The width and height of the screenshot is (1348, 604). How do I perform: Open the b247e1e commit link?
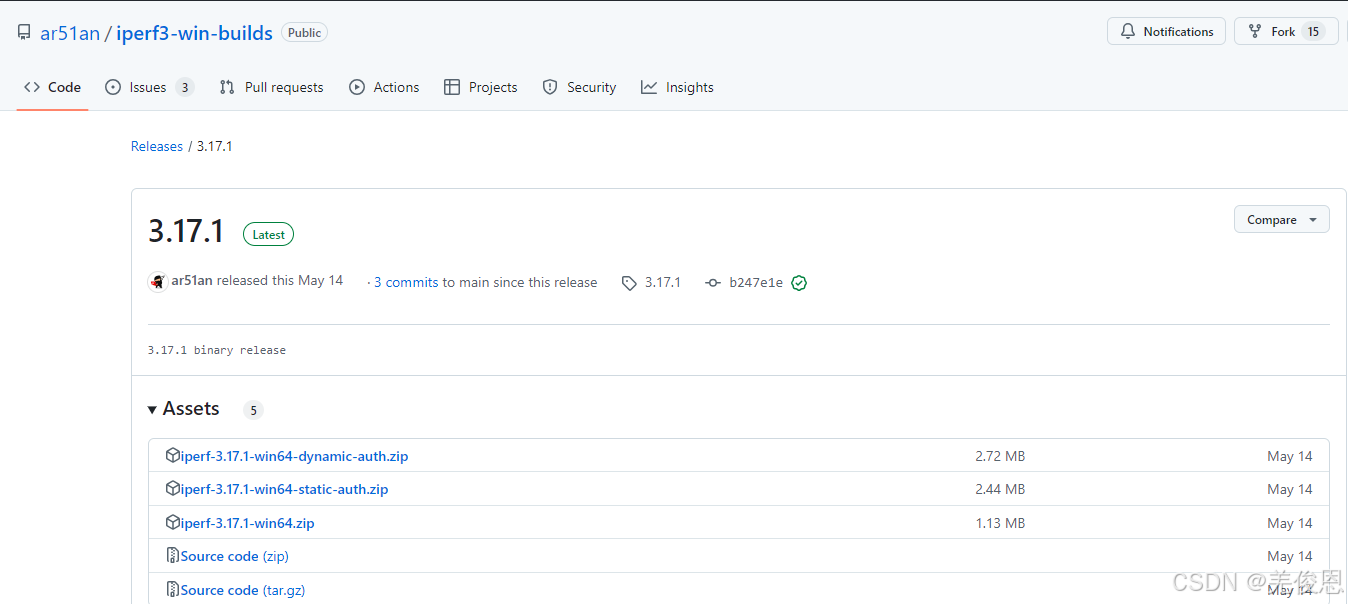point(756,283)
